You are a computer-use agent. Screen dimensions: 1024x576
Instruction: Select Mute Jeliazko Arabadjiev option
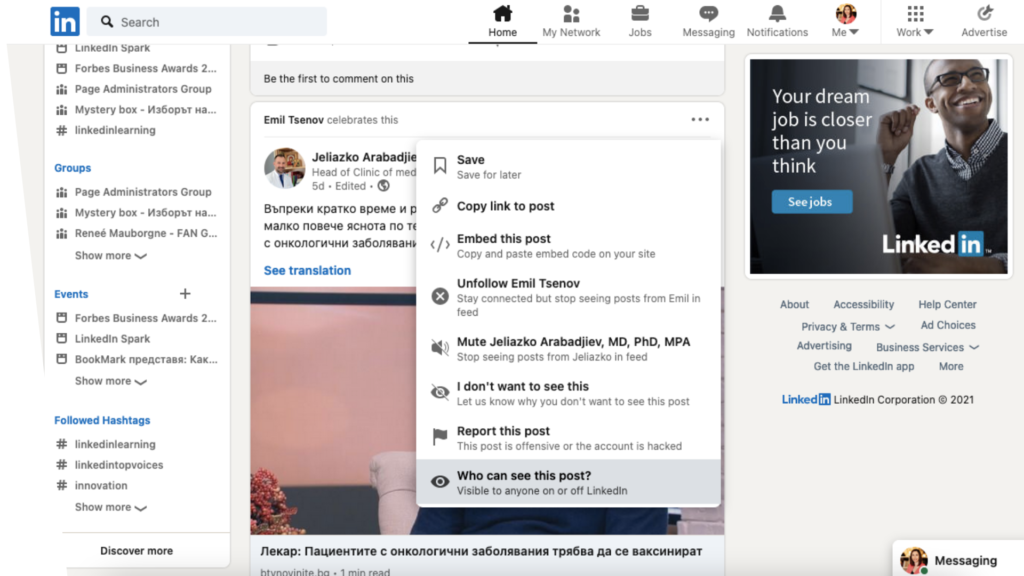pyautogui.click(x=568, y=349)
